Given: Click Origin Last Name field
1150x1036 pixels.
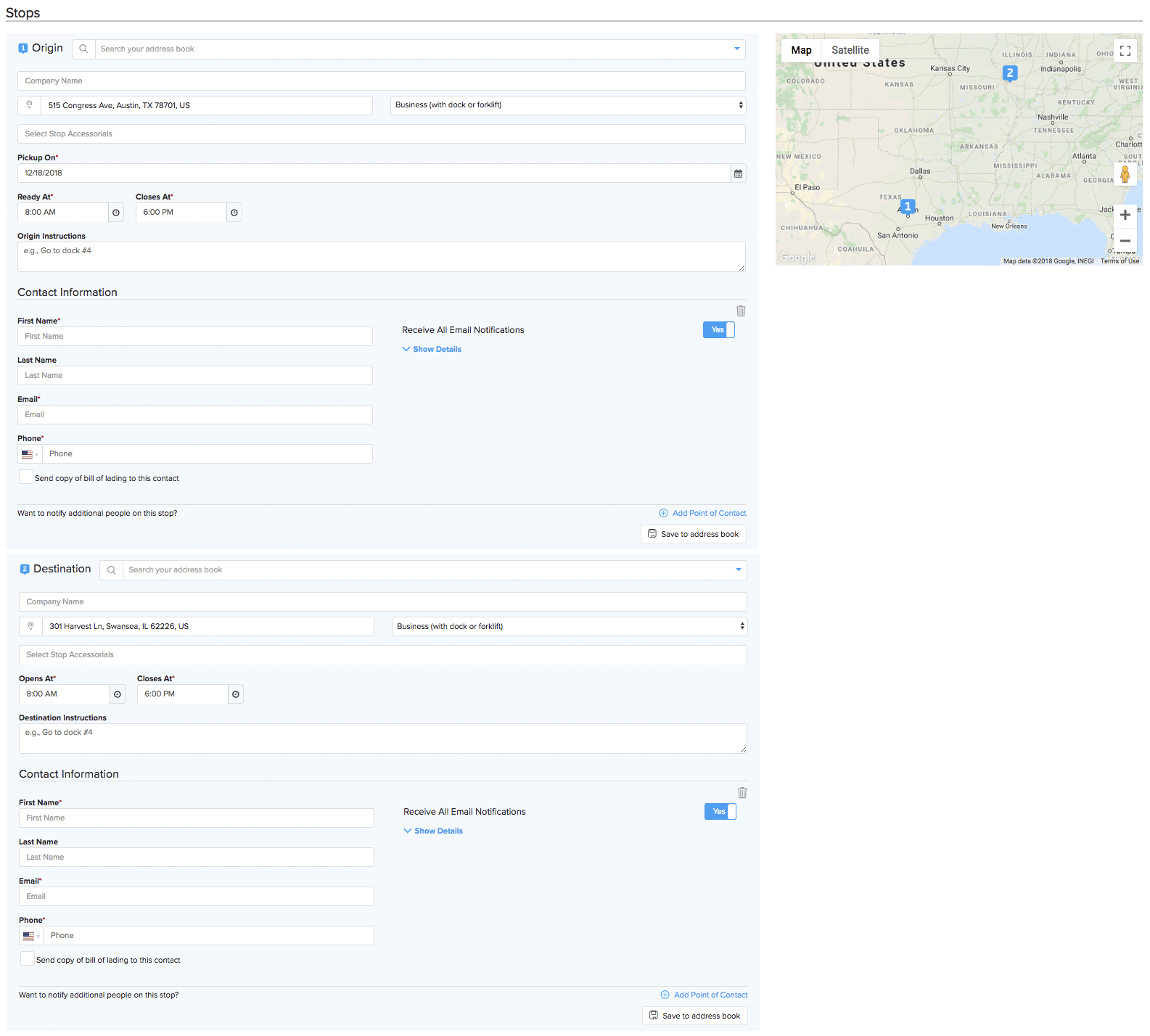Looking at the screenshot, I should (x=195, y=376).
